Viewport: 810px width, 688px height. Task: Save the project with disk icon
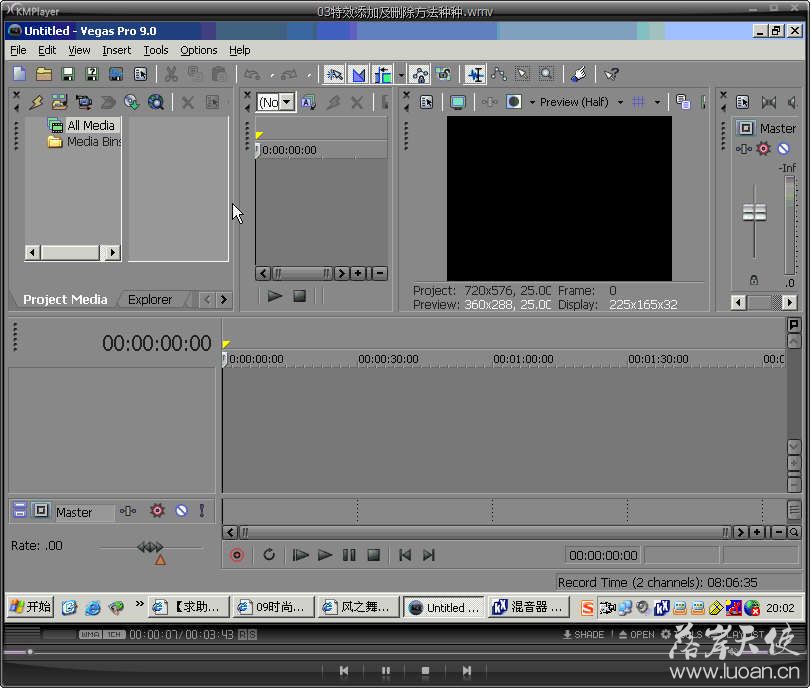click(68, 74)
